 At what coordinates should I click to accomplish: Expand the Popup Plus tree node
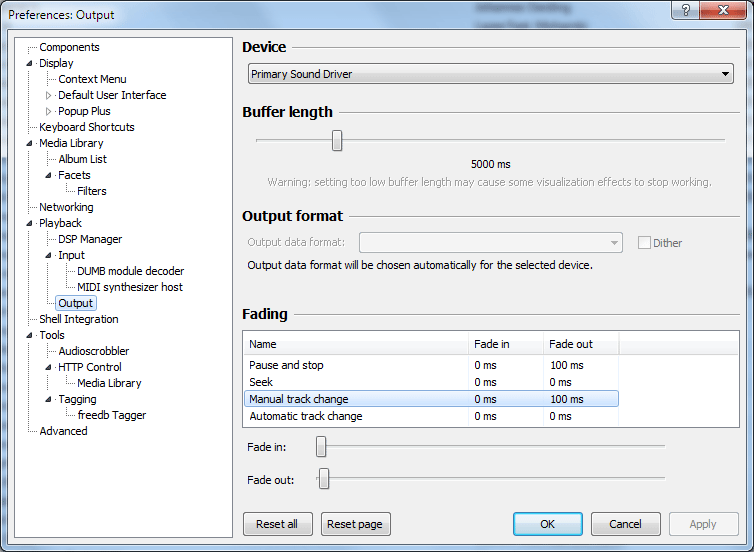pyautogui.click(x=48, y=111)
